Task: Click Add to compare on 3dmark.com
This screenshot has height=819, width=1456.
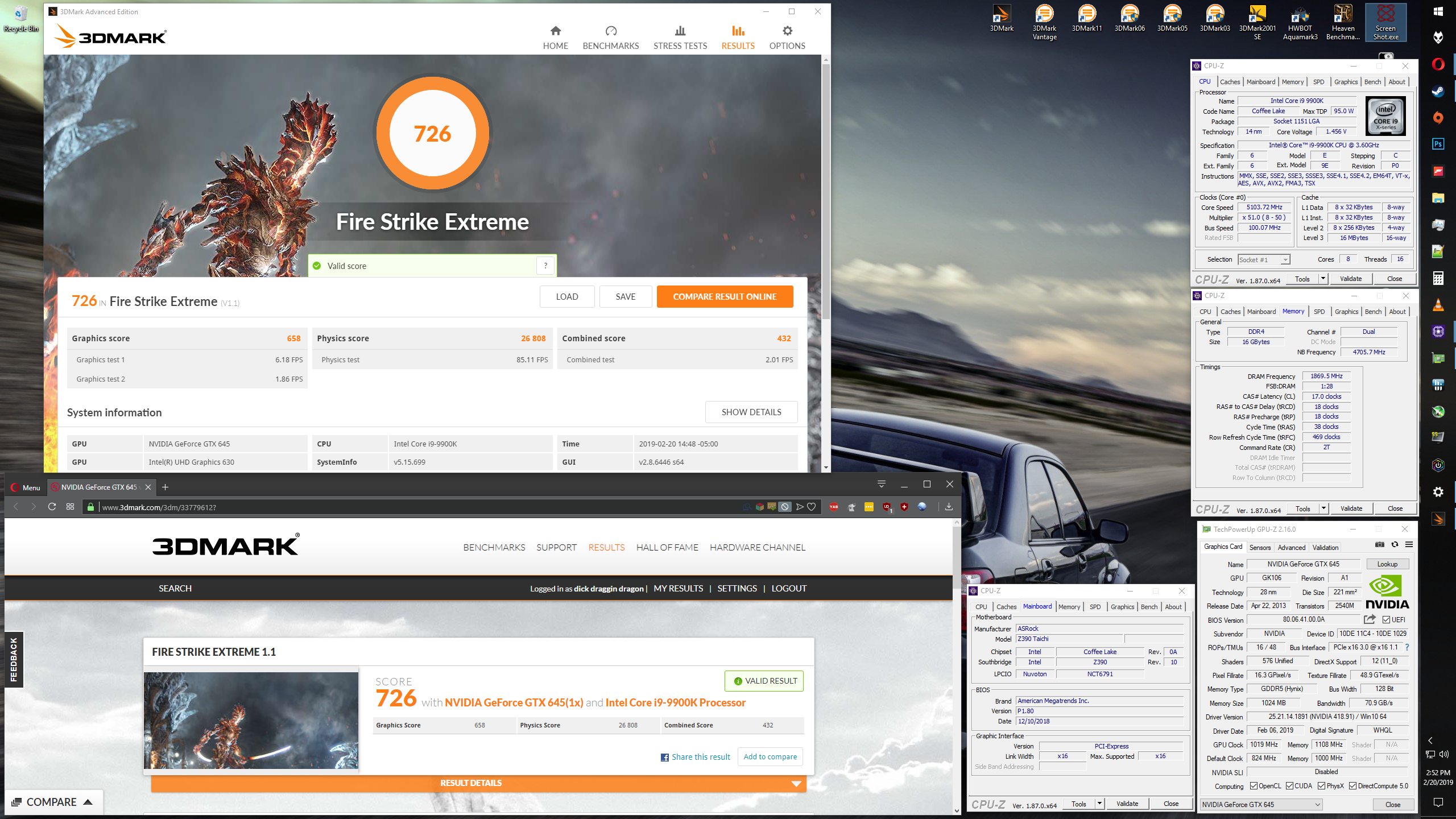Action: (770, 756)
